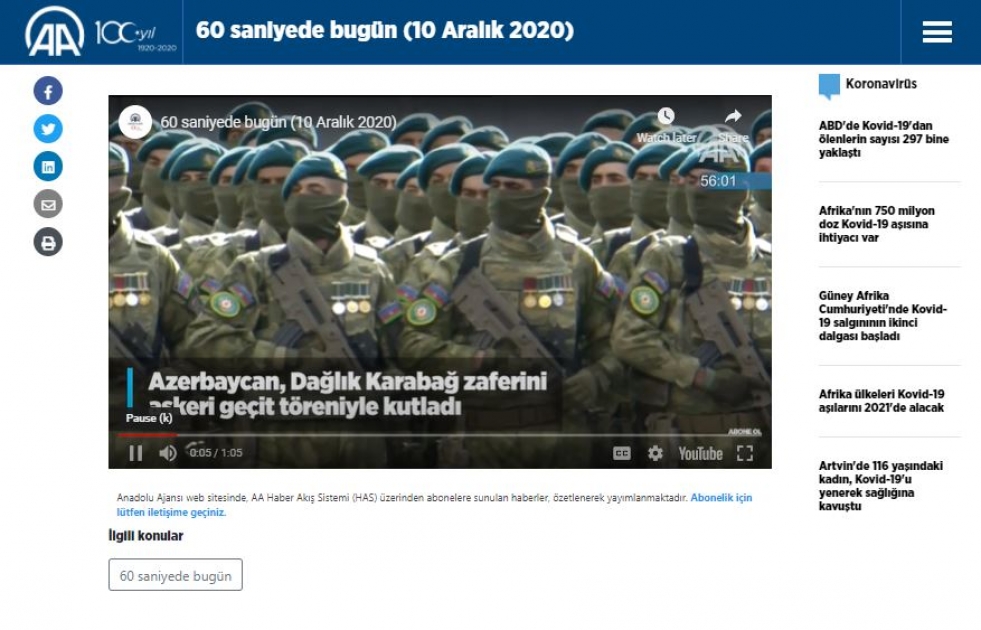This screenshot has width=981, height=630.
Task: Open 'Artvin'de 116 yaşındaki kadın' article
Action: (881, 485)
